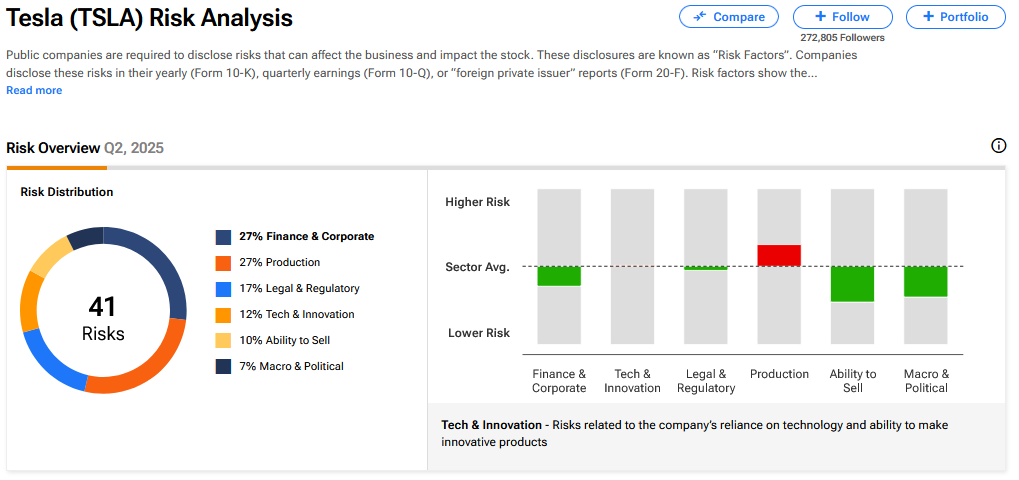Image resolution: width=1019 pixels, height=480 pixels.
Task: Click the green Macro & Political bar
Action: [926, 281]
